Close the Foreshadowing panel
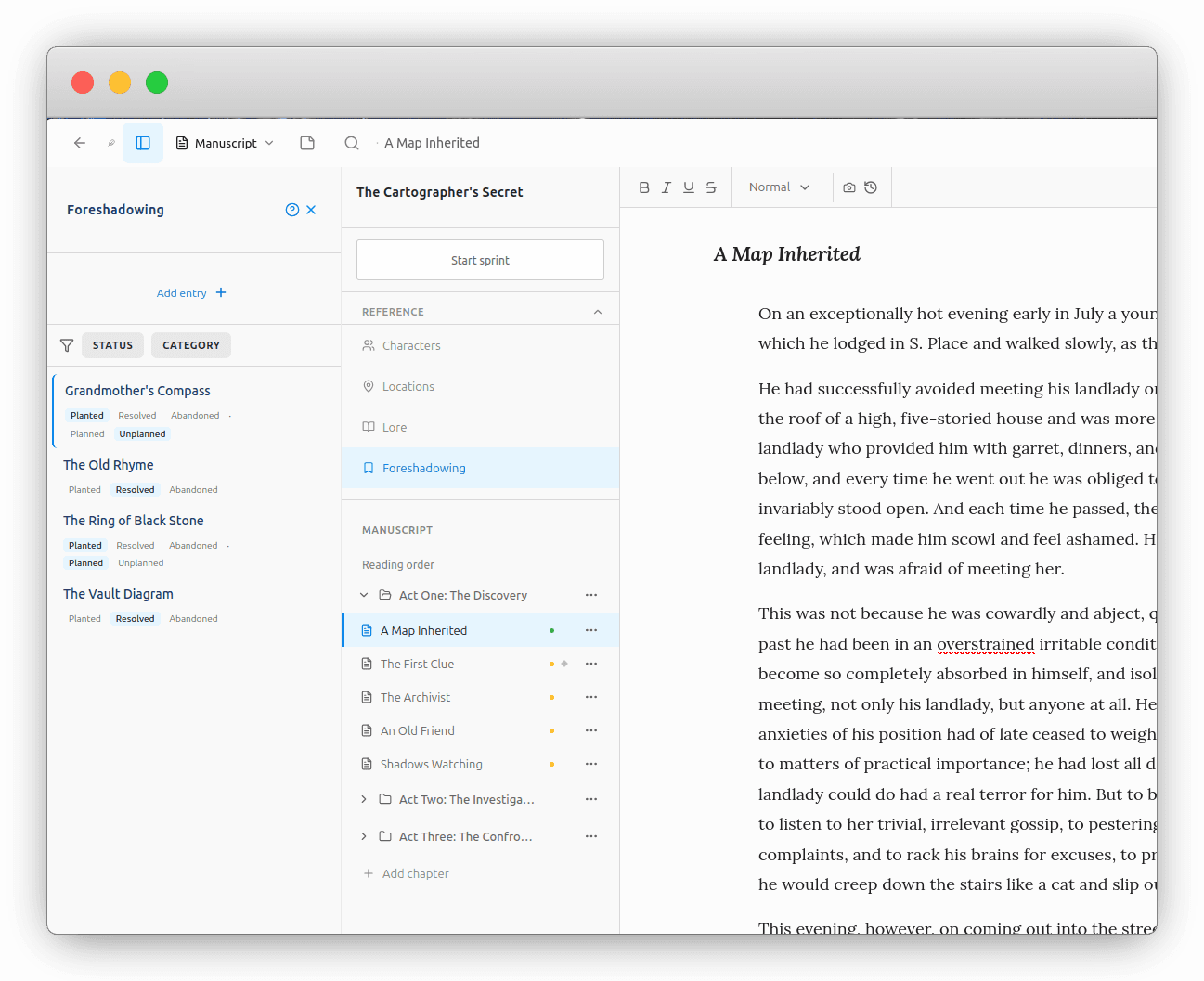This screenshot has height=981, width=1204. tap(311, 210)
